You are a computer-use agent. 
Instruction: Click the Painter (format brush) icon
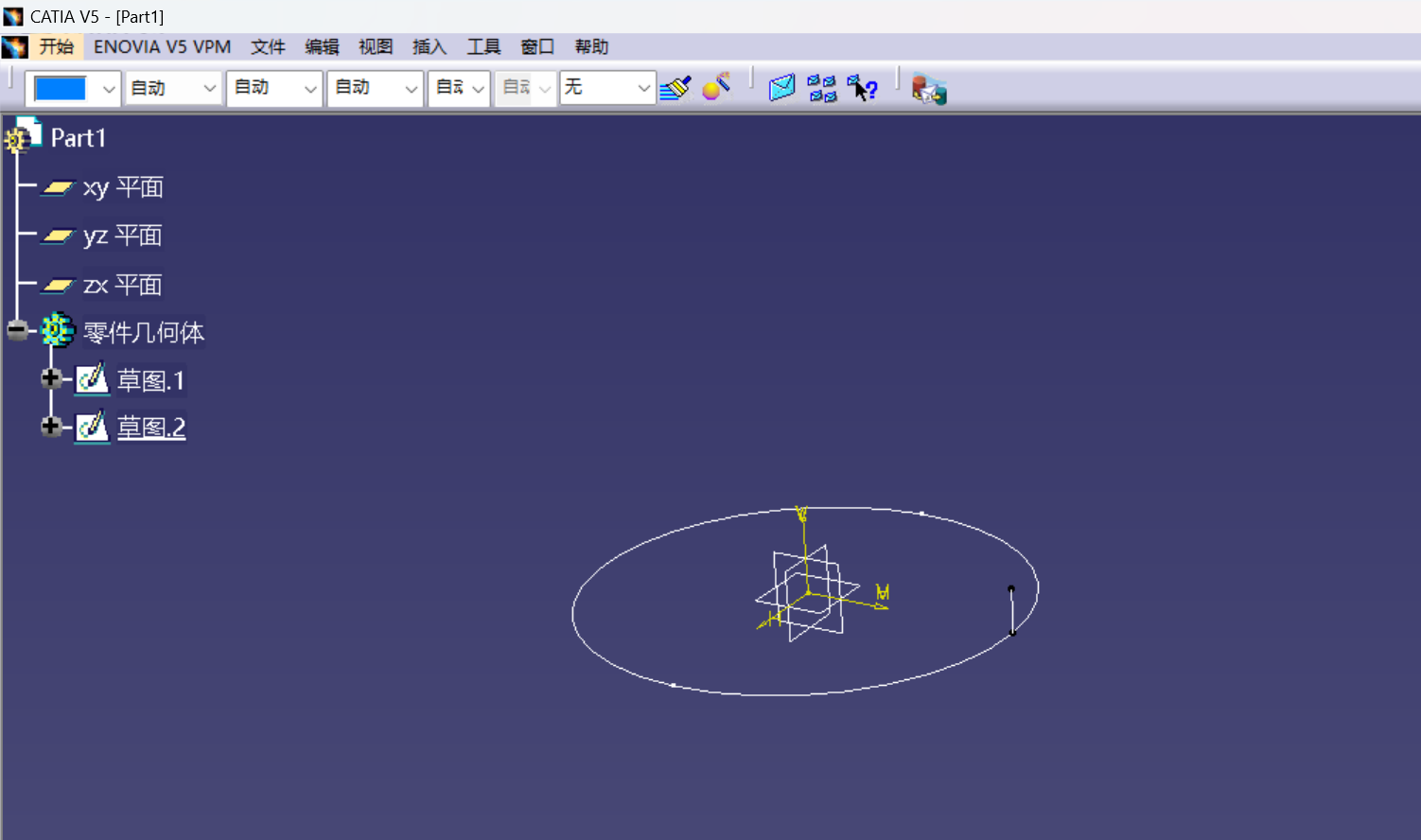(x=675, y=88)
